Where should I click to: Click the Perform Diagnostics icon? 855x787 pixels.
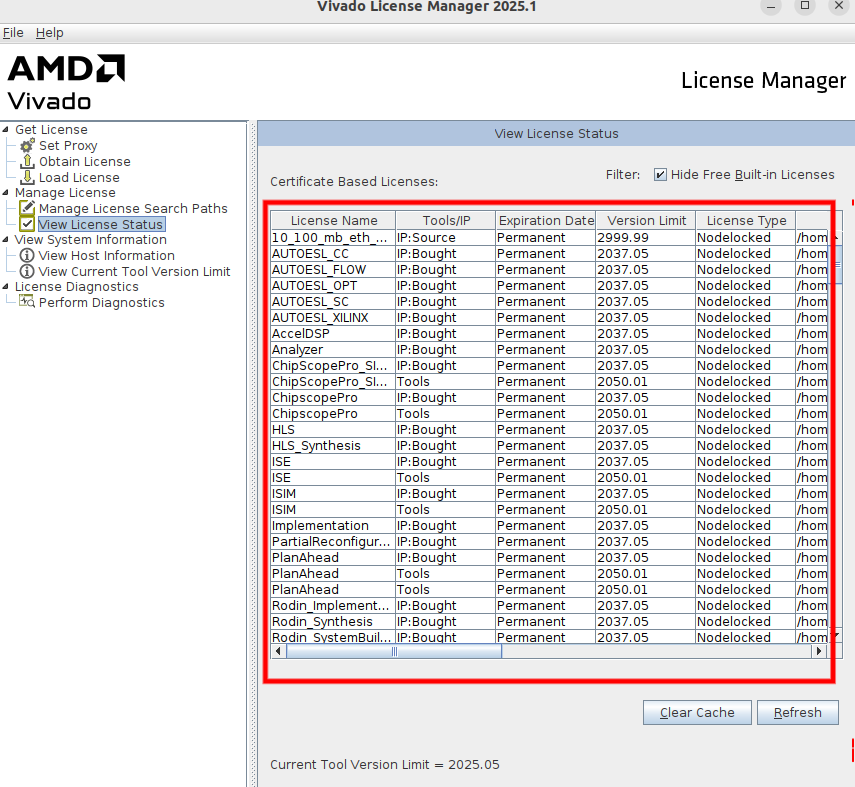coord(27,302)
